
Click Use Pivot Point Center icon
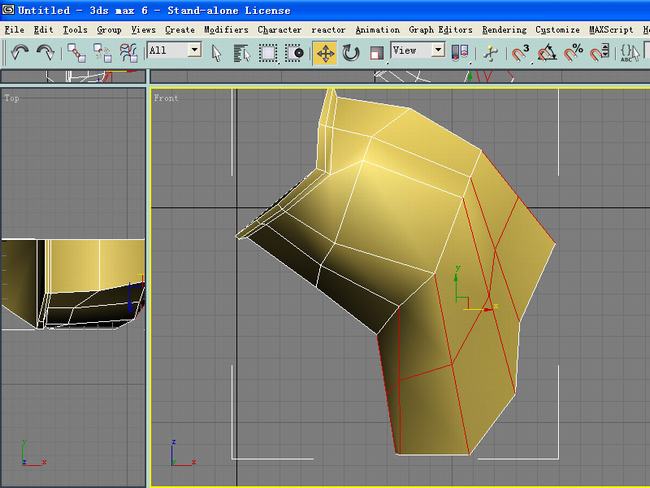coord(460,53)
